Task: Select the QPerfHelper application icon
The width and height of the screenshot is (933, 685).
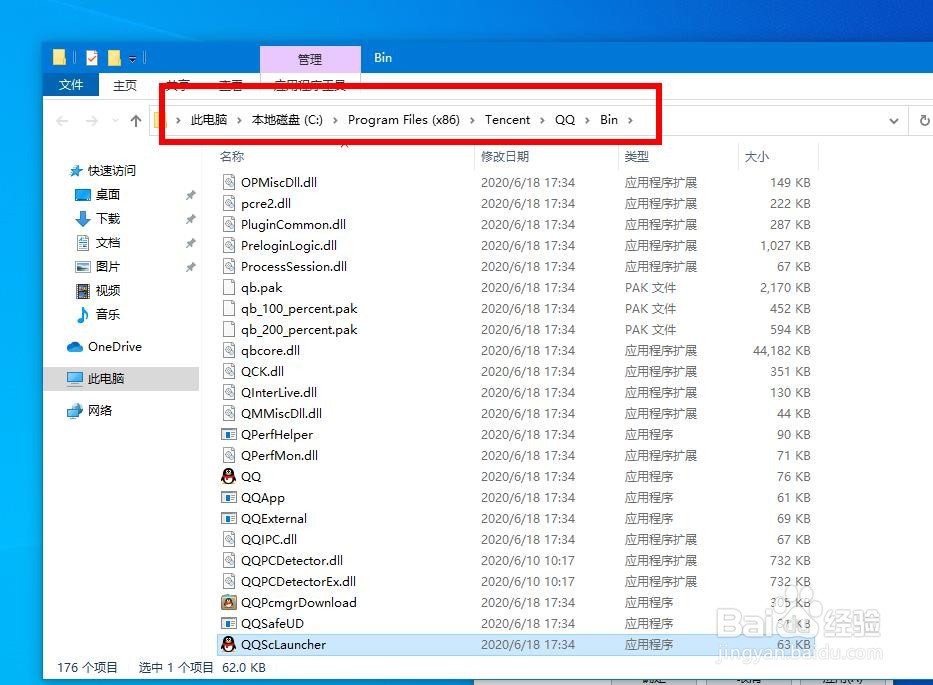Action: (x=228, y=434)
